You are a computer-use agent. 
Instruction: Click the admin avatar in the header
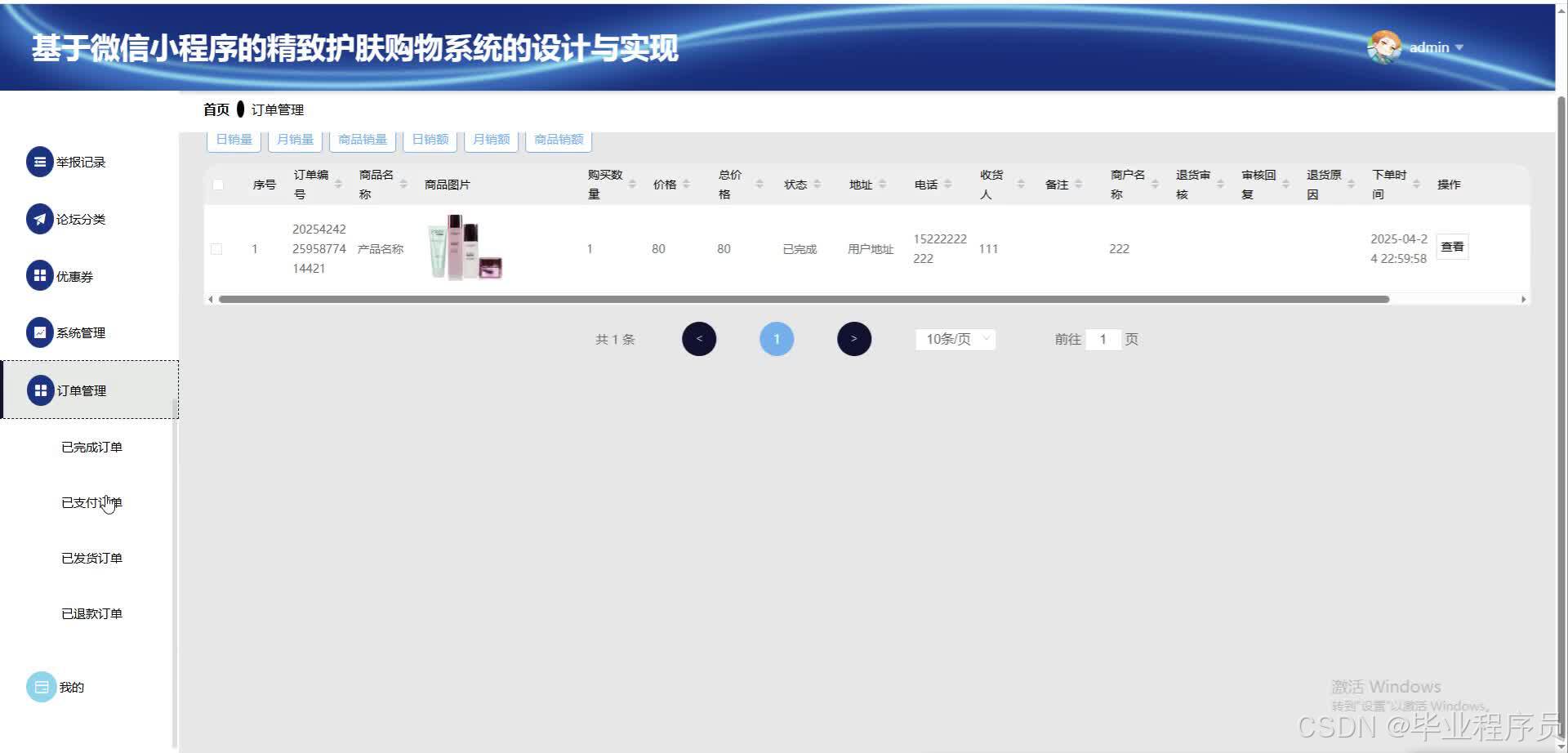(1387, 47)
